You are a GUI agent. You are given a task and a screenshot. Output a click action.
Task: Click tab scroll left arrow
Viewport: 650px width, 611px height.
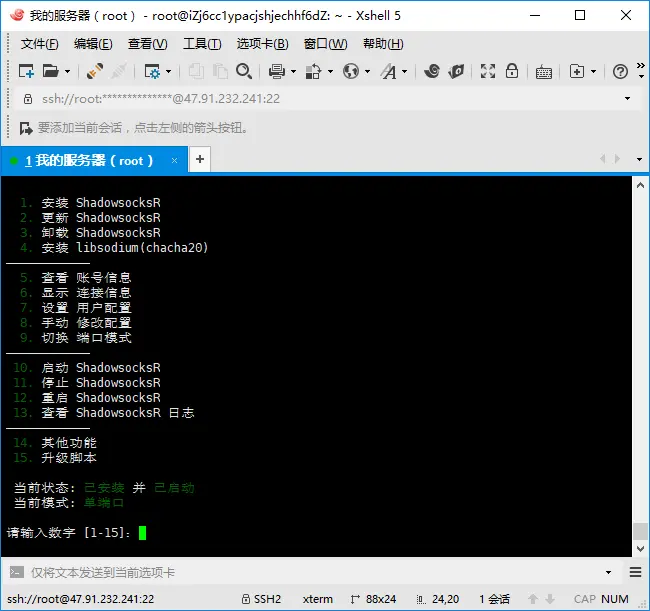[603, 159]
